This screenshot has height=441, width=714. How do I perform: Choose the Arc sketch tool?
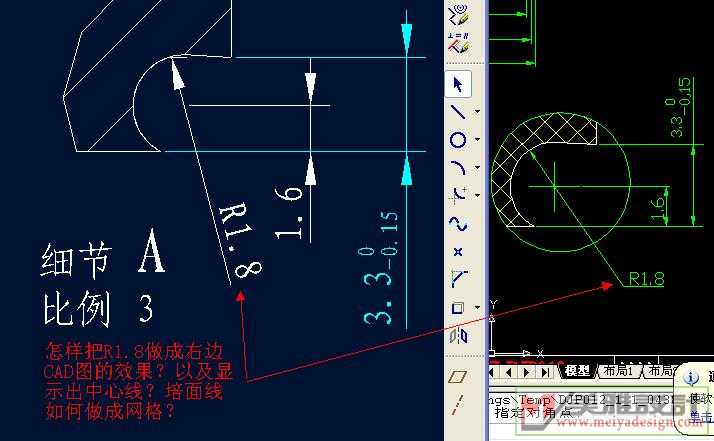459,167
